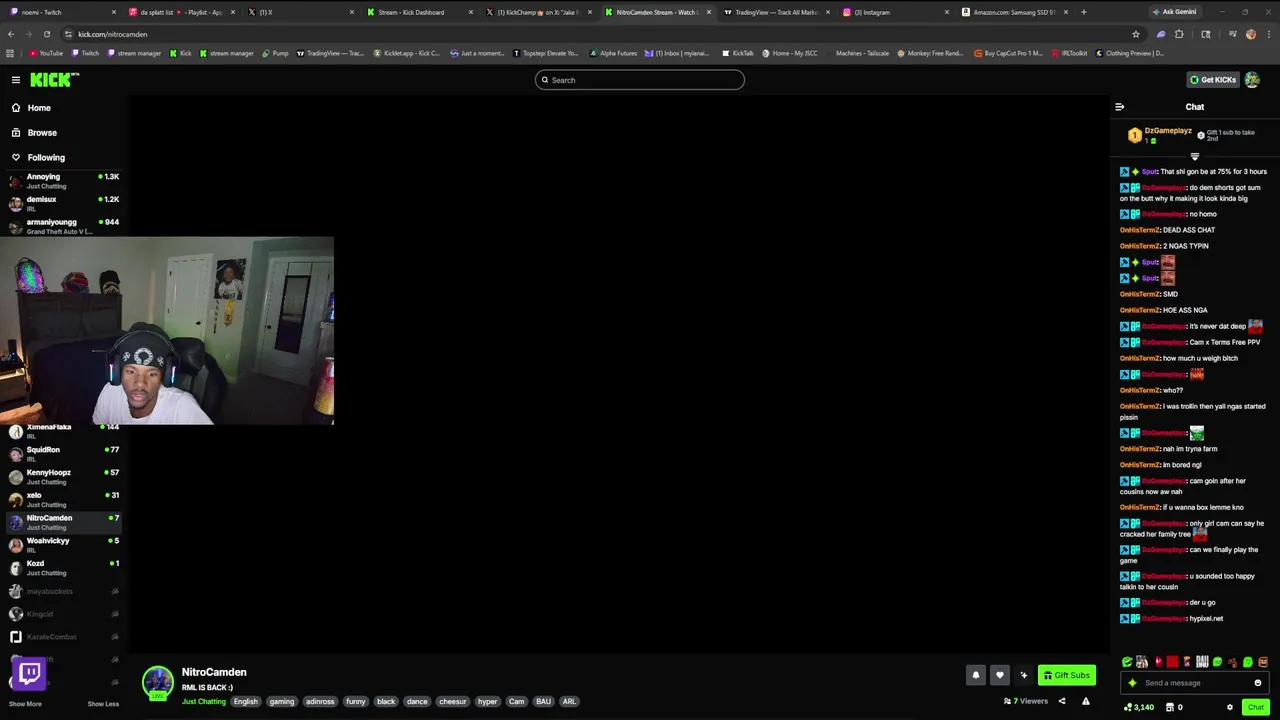Open chat settings gear icon

(1230, 707)
